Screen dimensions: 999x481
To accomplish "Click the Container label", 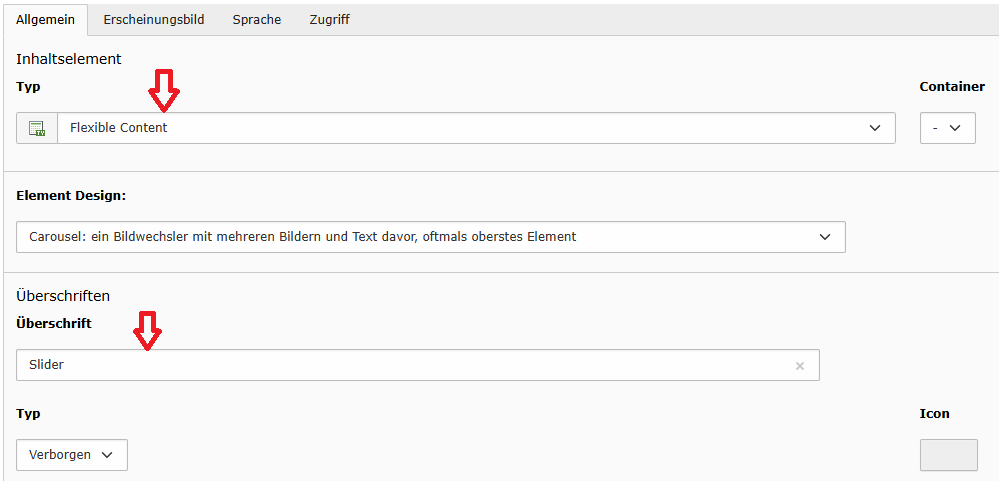I will point(952,87).
